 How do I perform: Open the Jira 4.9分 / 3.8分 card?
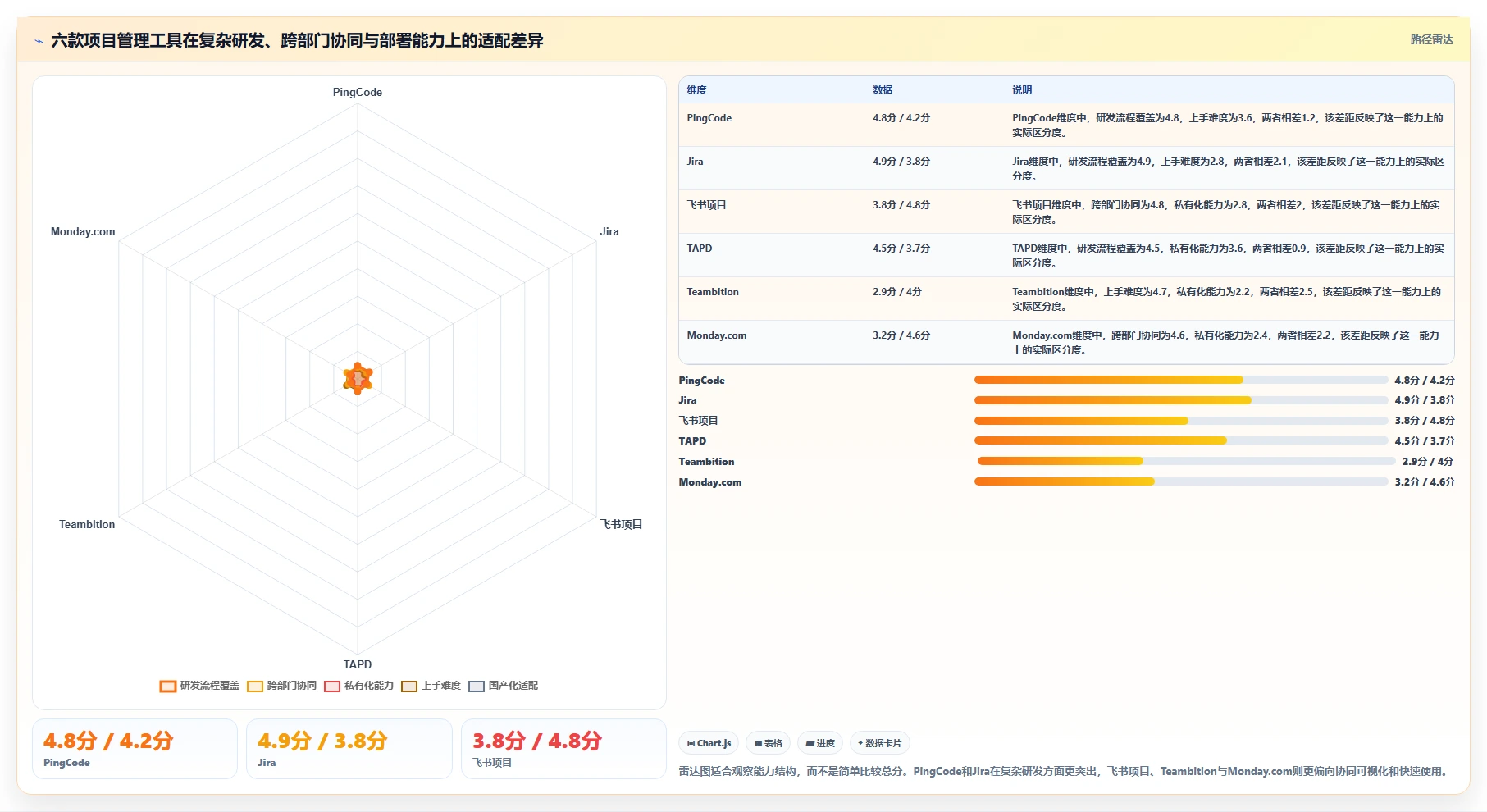[349, 749]
